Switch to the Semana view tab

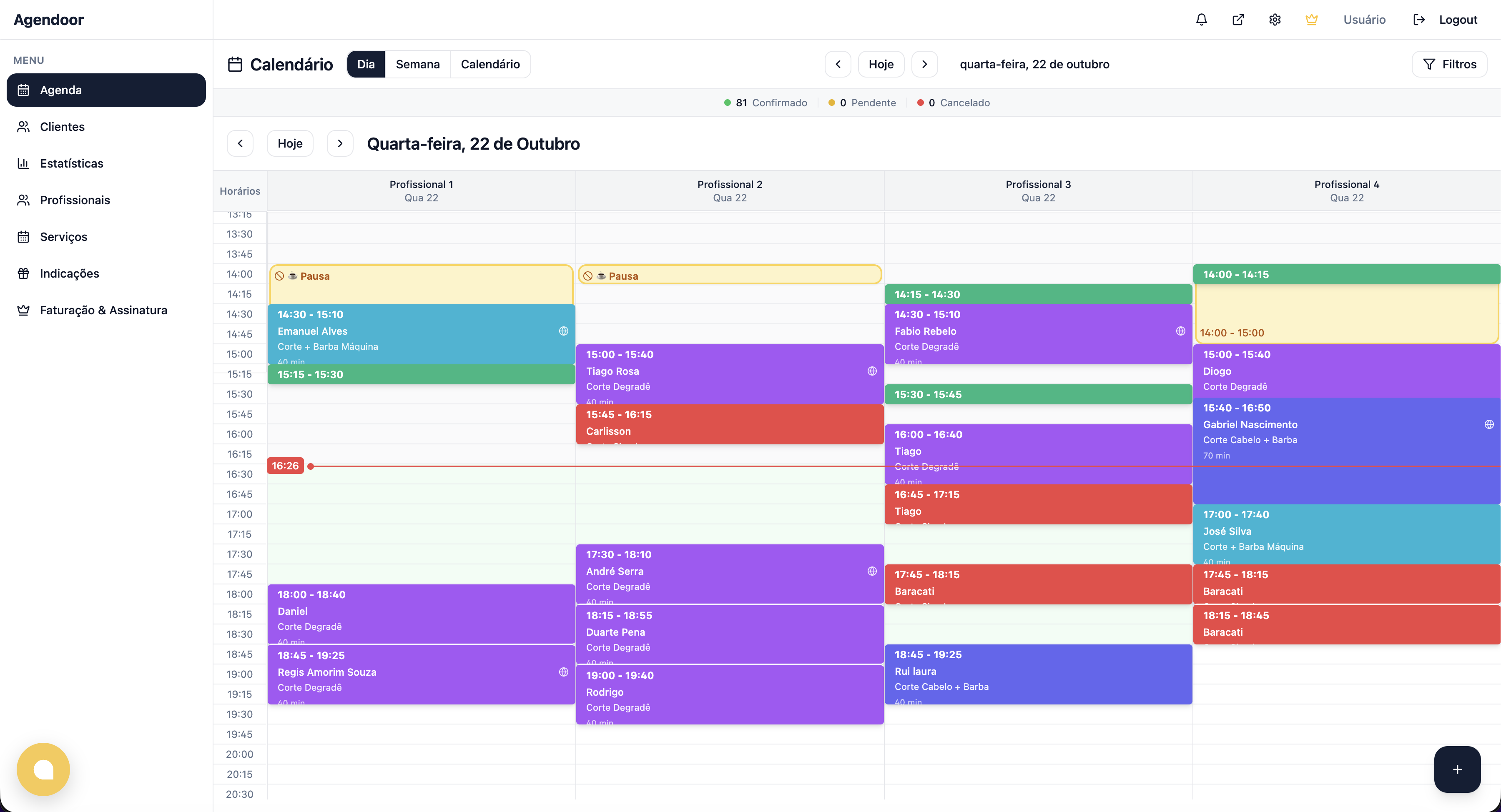point(418,64)
